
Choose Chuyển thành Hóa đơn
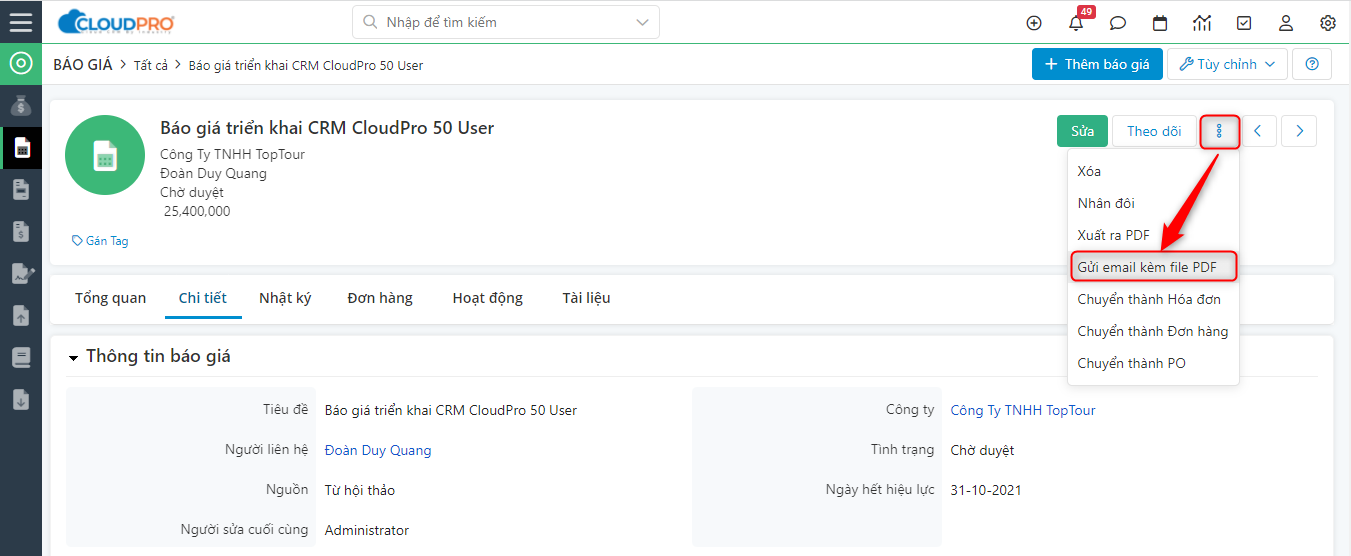(1153, 299)
